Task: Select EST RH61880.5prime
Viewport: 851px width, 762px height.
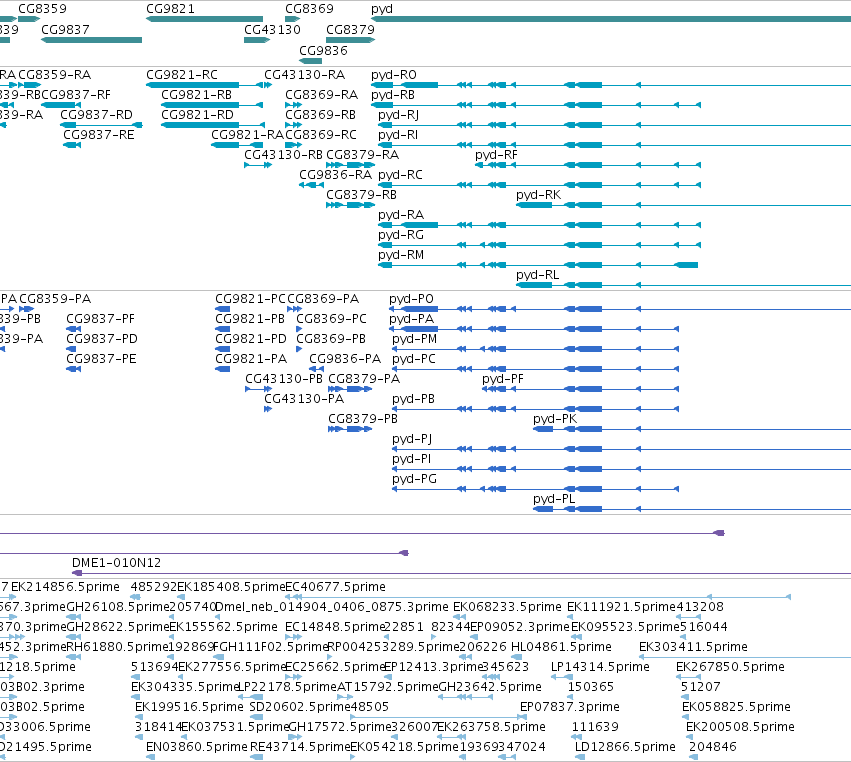Action: [x=117, y=647]
